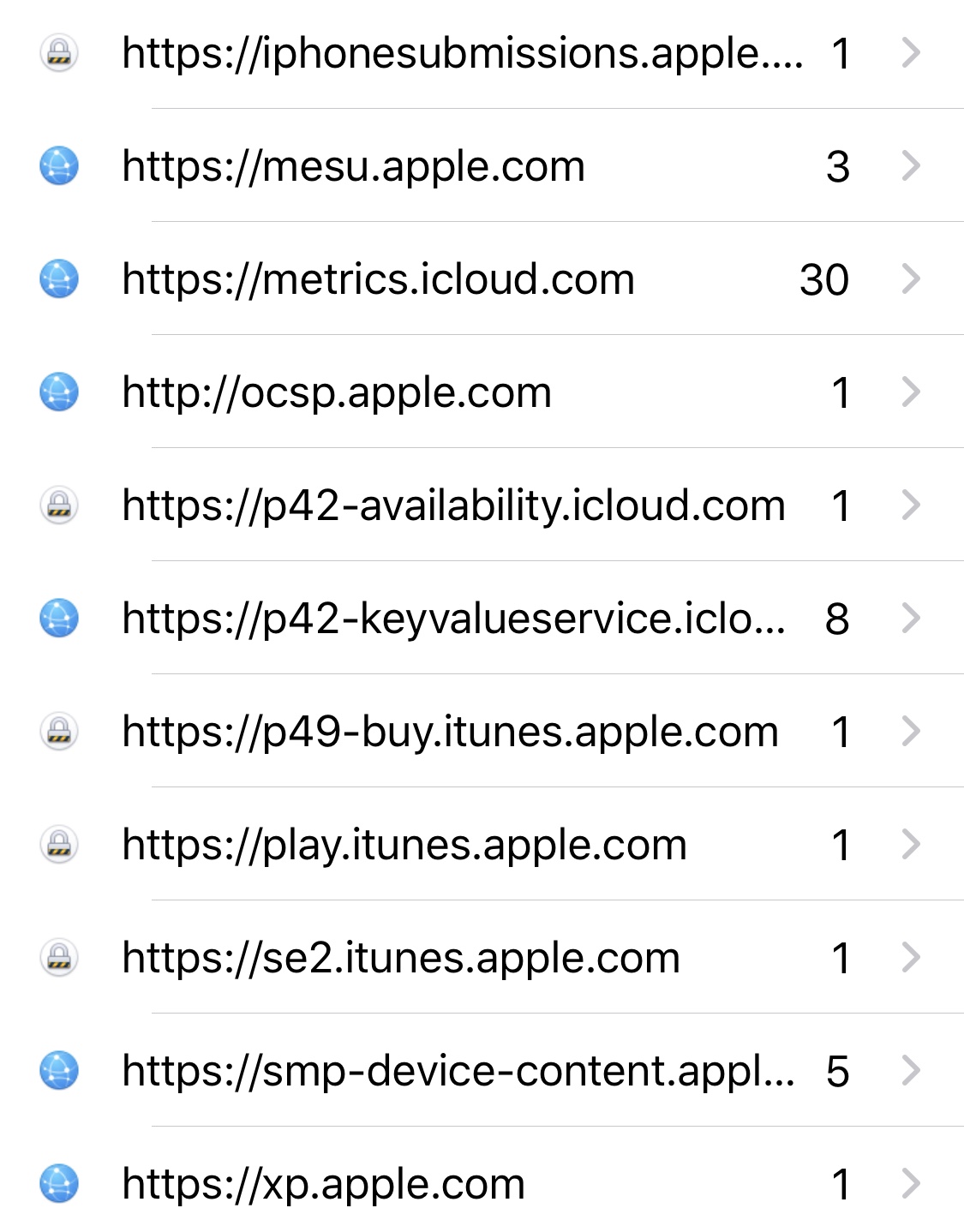Click the globe icon beside smp-device-content host
Viewport: 964px width, 1232px height.
59,1071
